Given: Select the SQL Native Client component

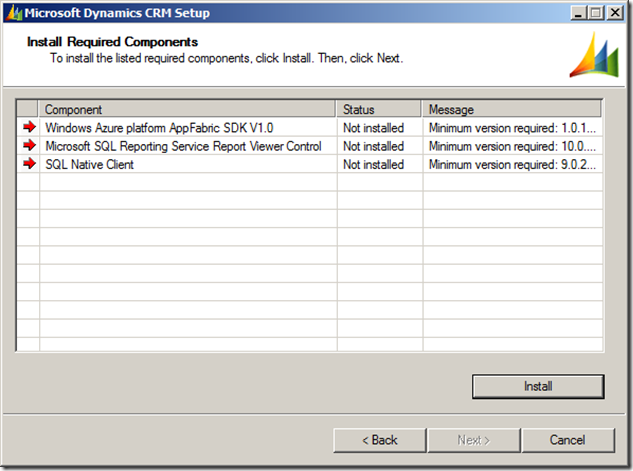Looking at the screenshot, I should click(89, 164).
